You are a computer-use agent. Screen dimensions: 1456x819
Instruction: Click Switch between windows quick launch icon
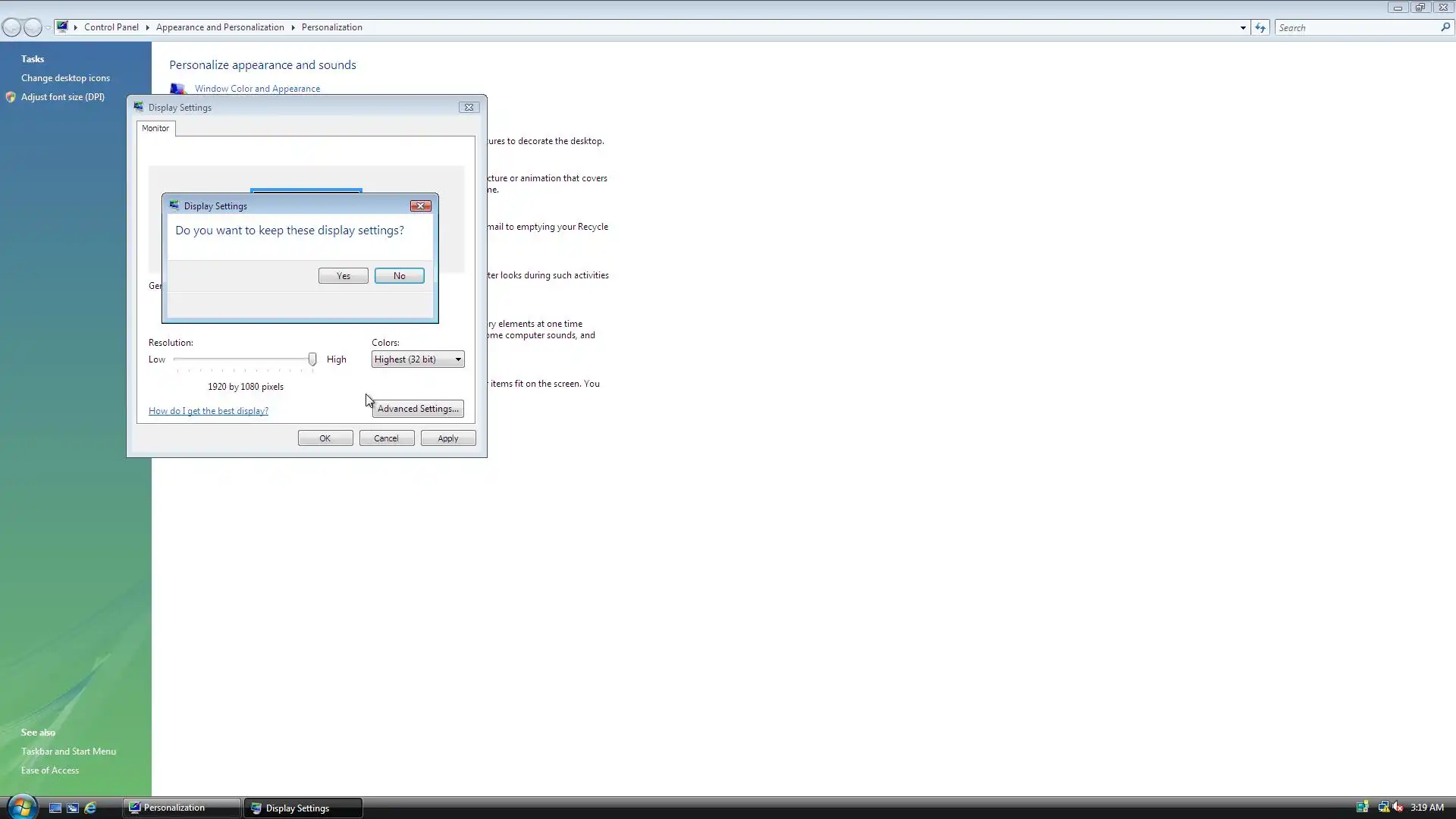[73, 808]
